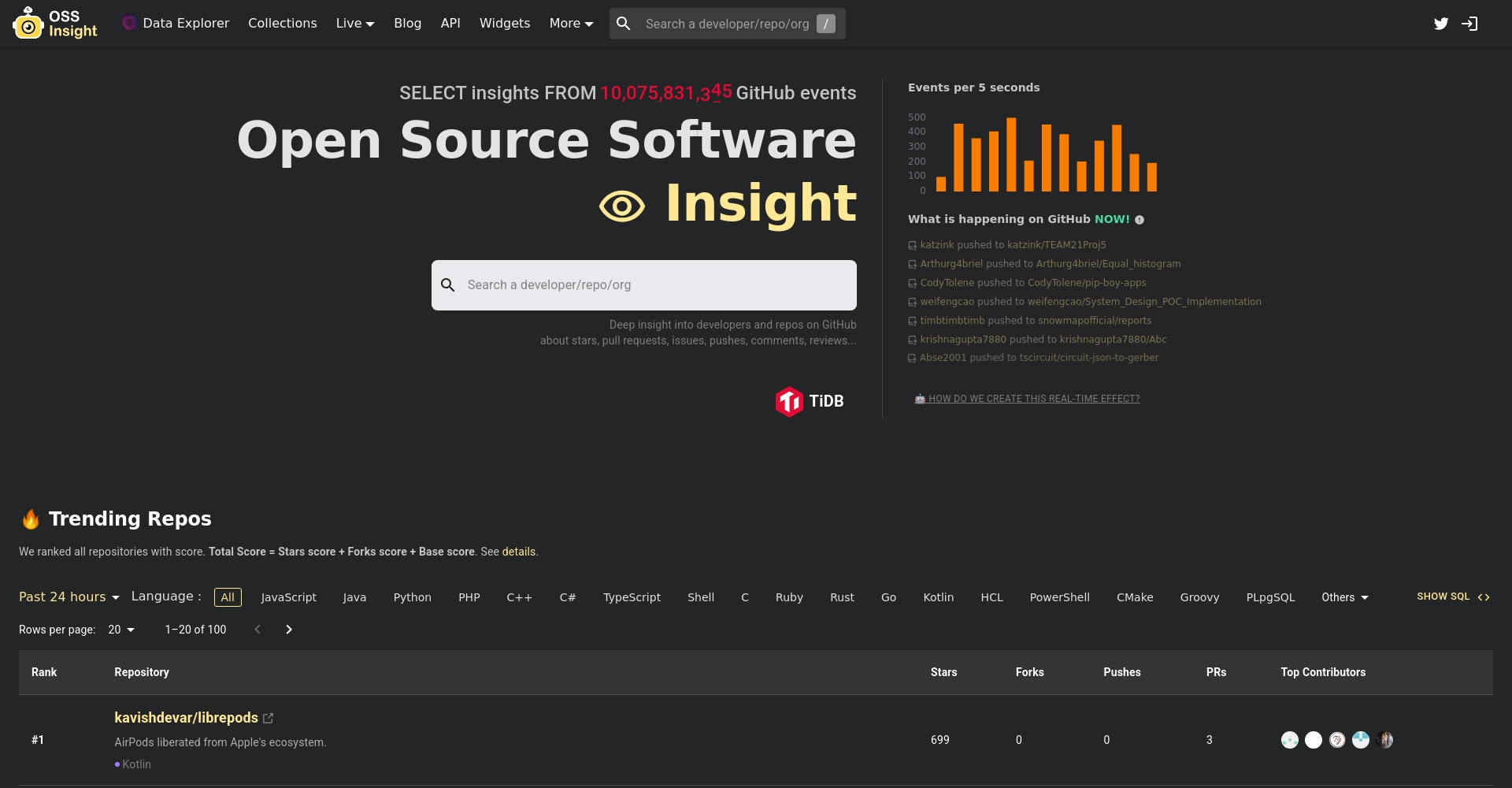Click the Kotlin language color dot
The height and width of the screenshot is (788, 1512).
click(118, 764)
